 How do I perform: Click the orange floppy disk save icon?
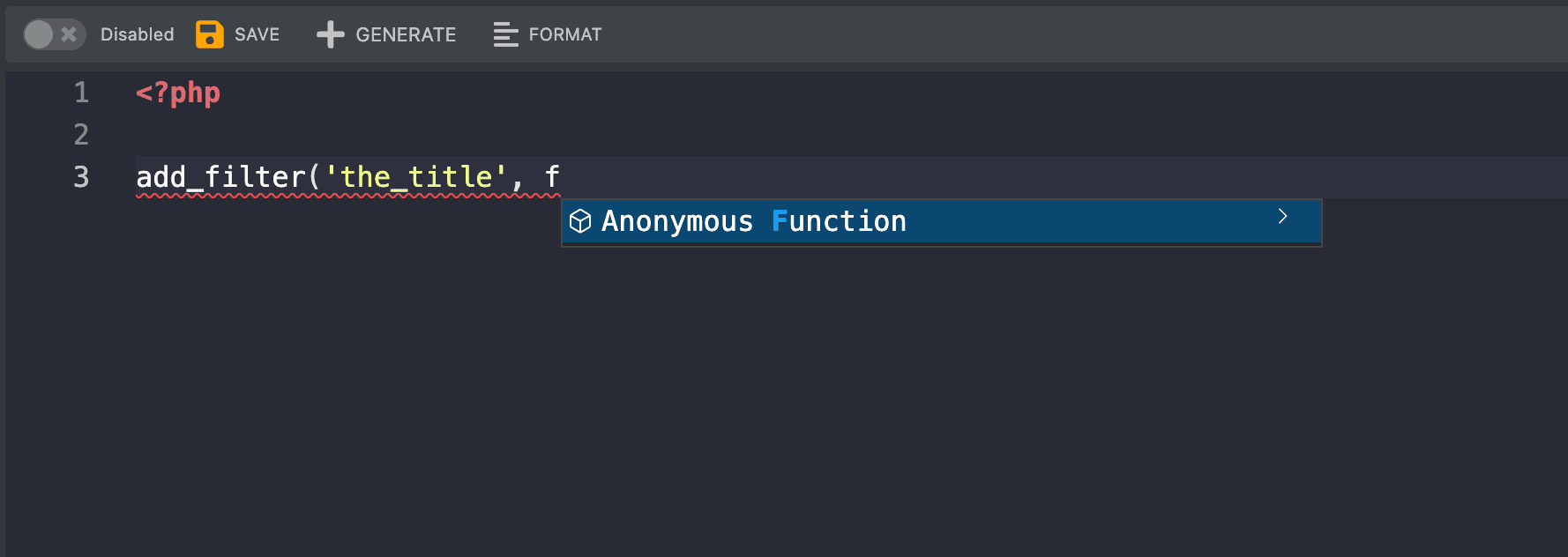tap(209, 34)
